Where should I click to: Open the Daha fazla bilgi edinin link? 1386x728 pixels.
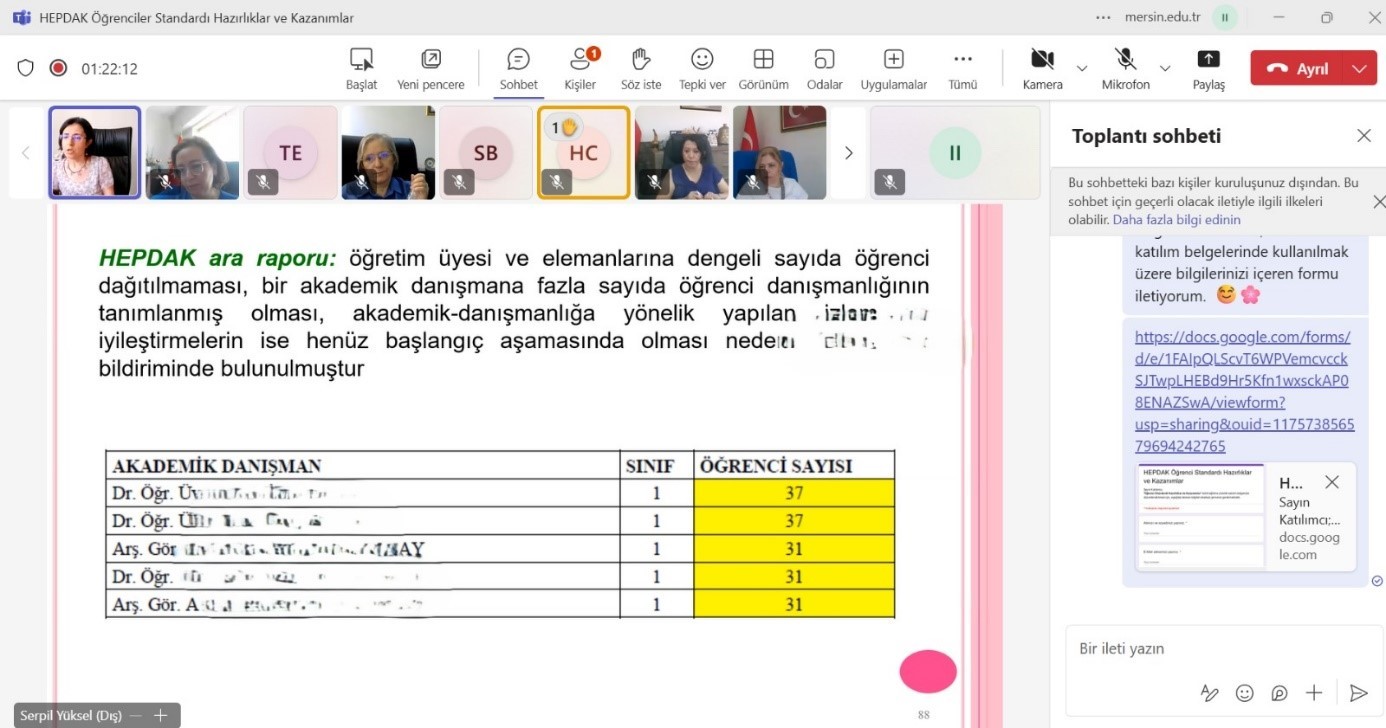click(1176, 220)
